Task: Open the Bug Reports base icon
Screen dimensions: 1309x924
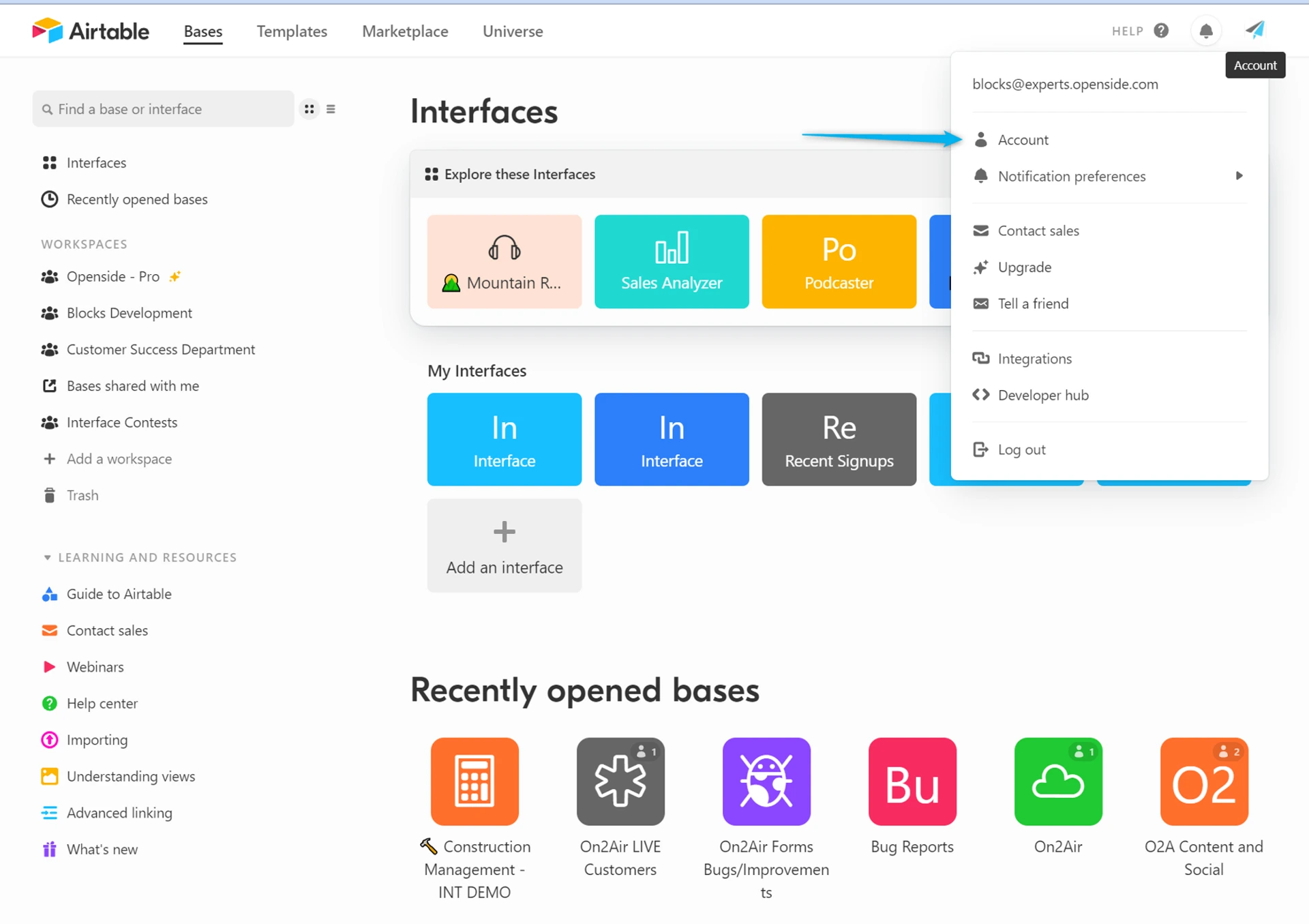Action: coord(912,781)
